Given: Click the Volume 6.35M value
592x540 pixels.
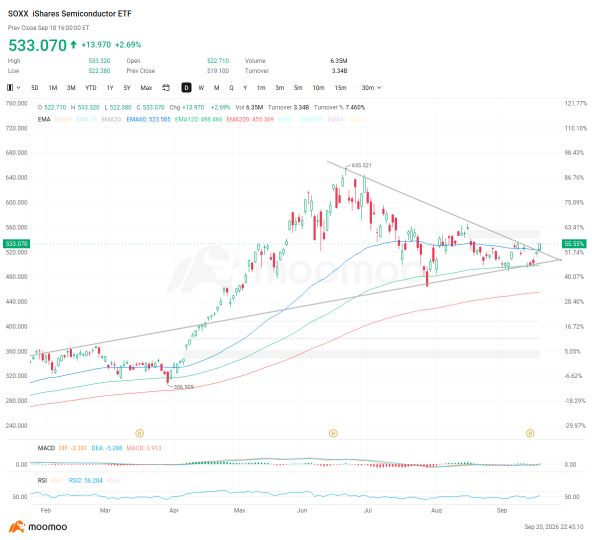Looking at the screenshot, I should tap(339, 61).
